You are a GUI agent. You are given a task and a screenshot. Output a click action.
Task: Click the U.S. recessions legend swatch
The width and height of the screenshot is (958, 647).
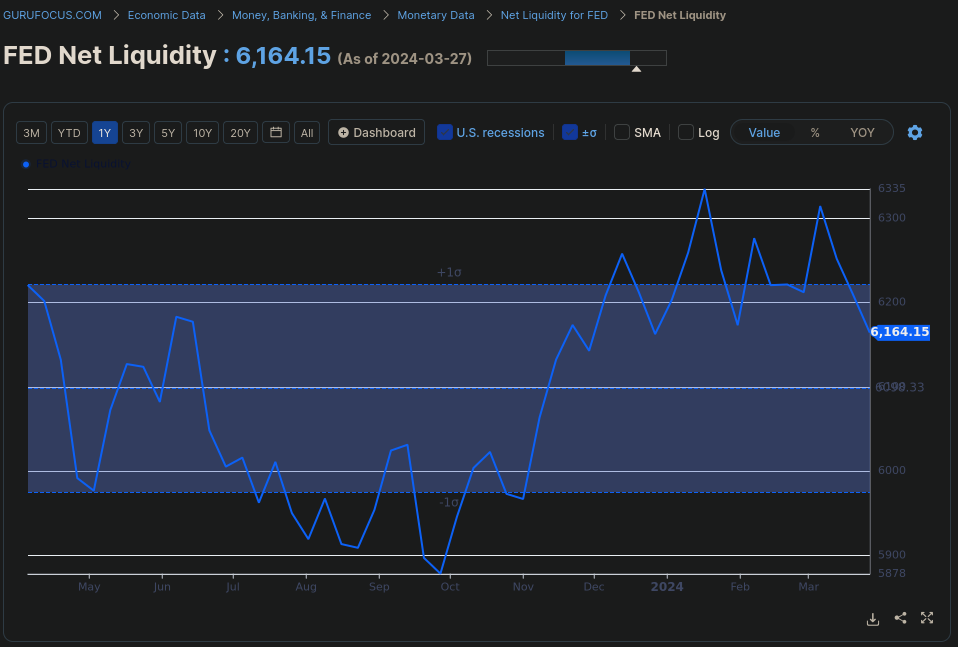coord(443,131)
